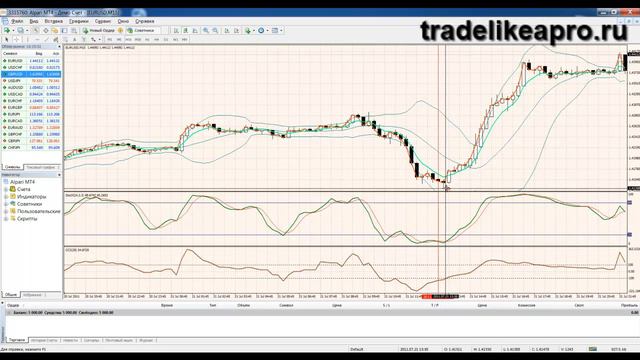The width and height of the screenshot is (640, 360).
Task: Open the Почтовый ящик terminal tab
Action: pyautogui.click(x=119, y=340)
